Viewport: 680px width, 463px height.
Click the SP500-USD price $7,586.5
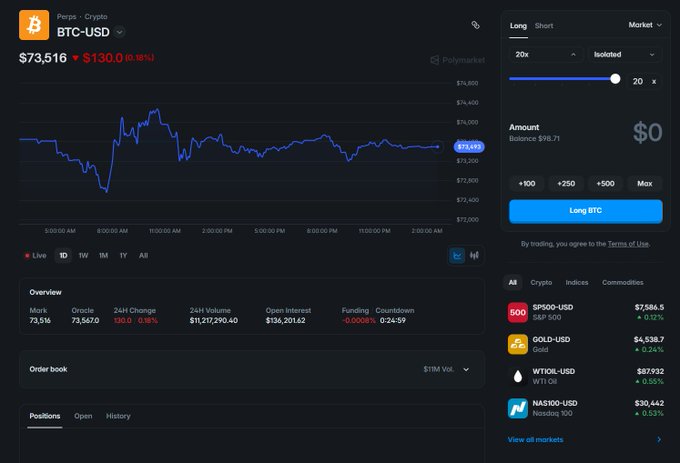click(649, 307)
